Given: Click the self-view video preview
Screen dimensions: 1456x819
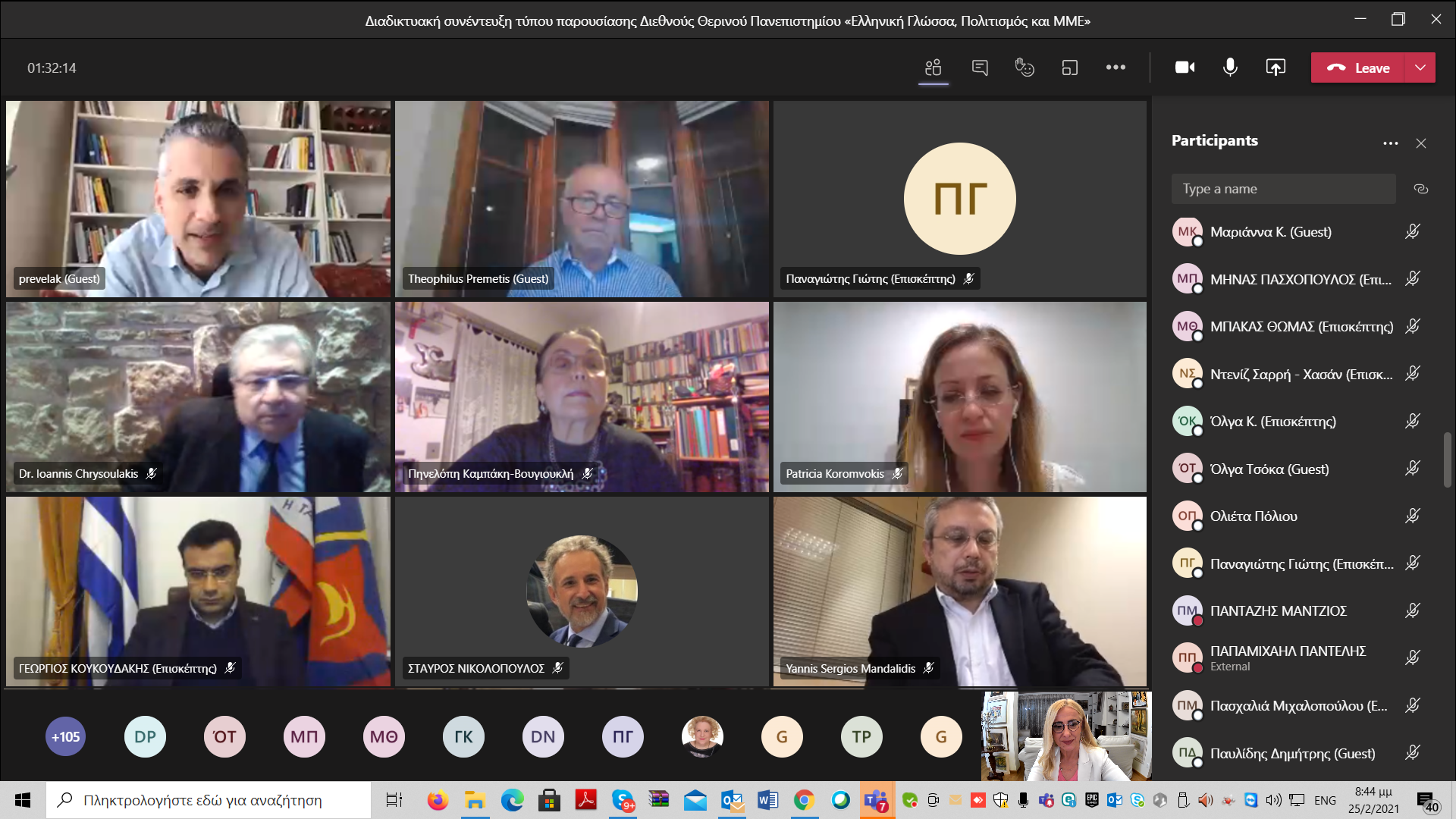Looking at the screenshot, I should [x=1065, y=736].
